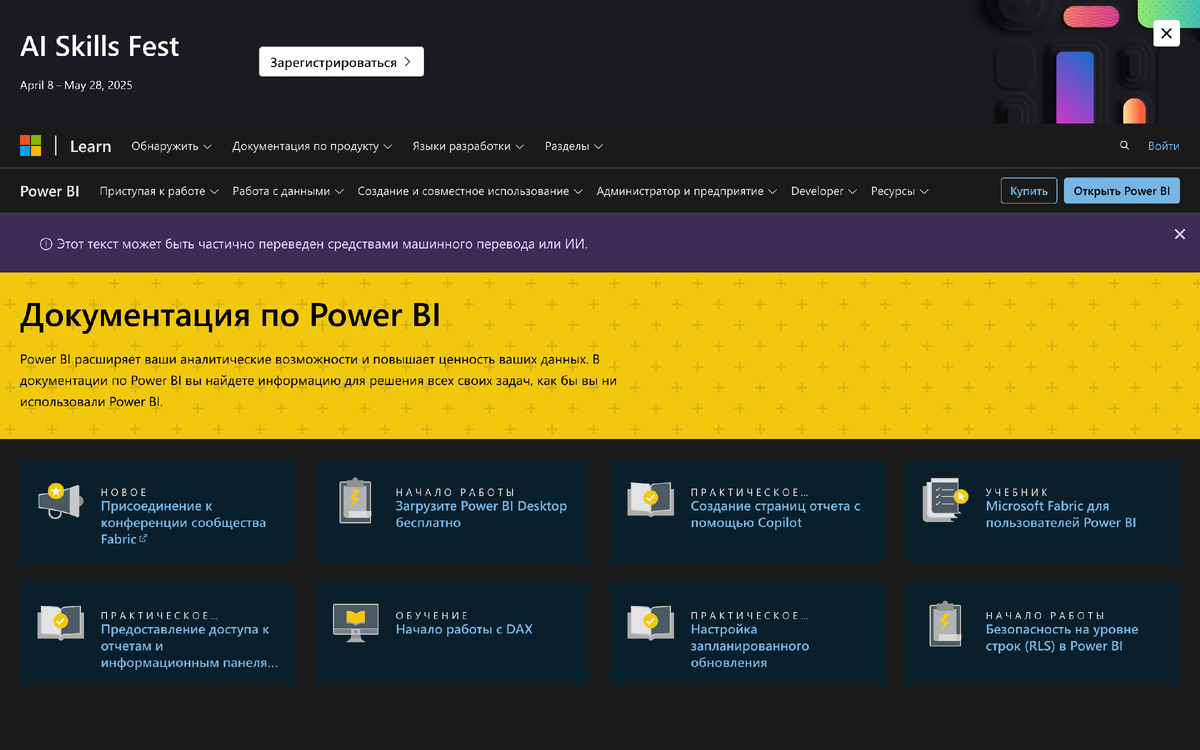Close the AI Skills Fest banner
The width and height of the screenshot is (1200, 750).
pyautogui.click(x=1166, y=33)
